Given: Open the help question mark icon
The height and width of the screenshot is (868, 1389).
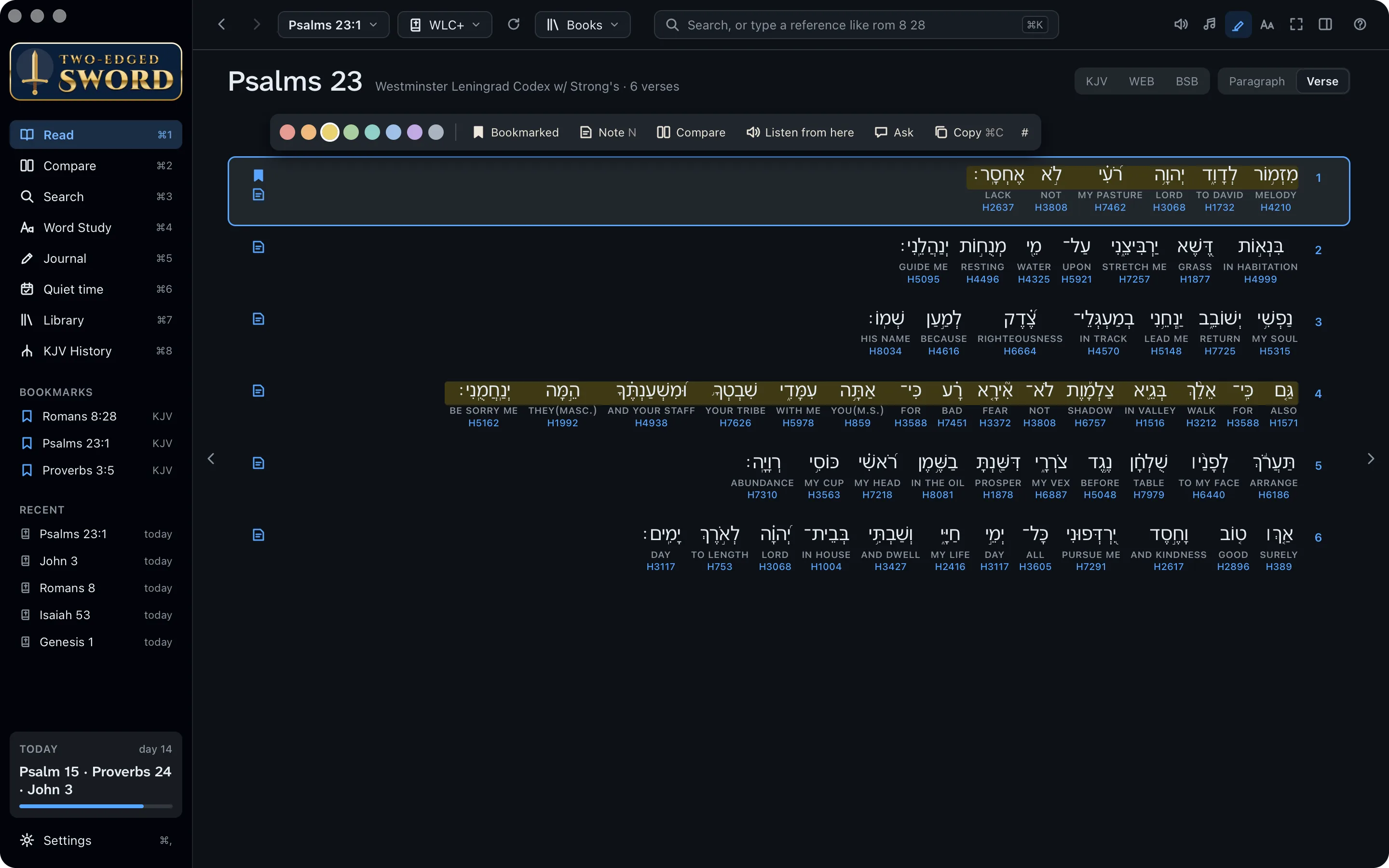Looking at the screenshot, I should tap(1360, 25).
